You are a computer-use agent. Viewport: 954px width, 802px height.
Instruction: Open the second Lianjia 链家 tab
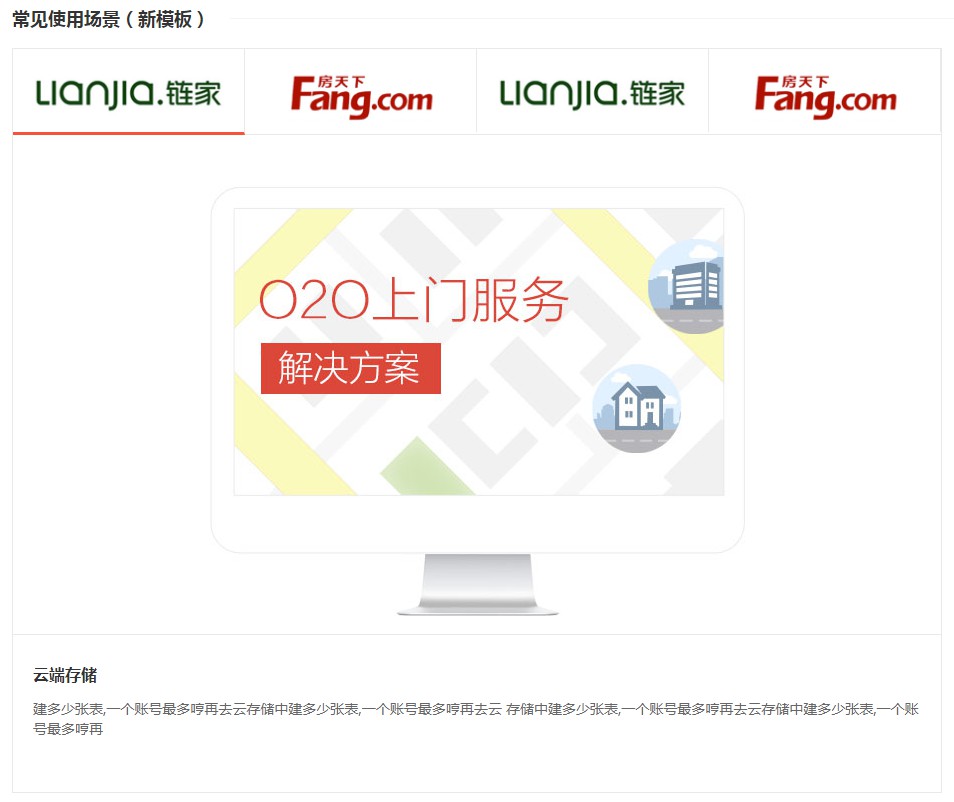point(593,92)
